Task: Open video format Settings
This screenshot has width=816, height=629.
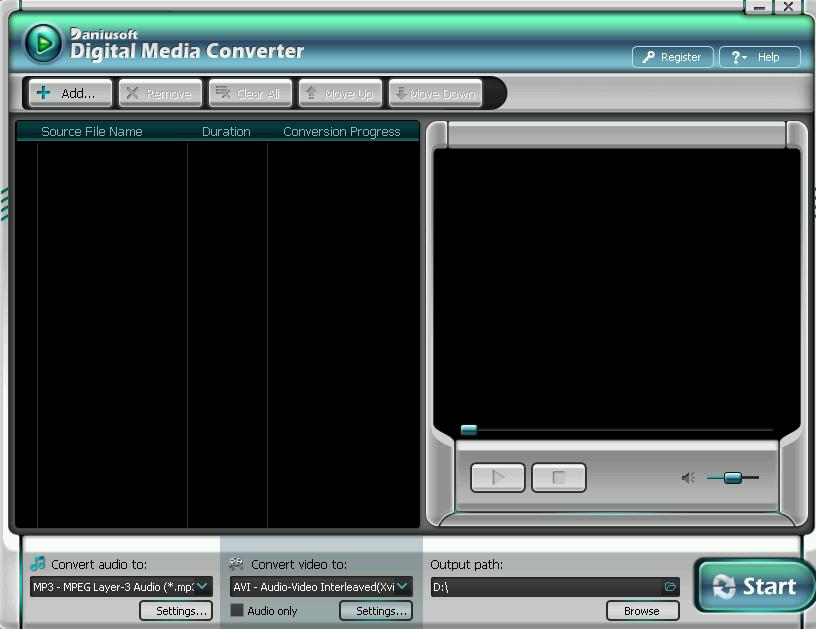Action: point(376,611)
